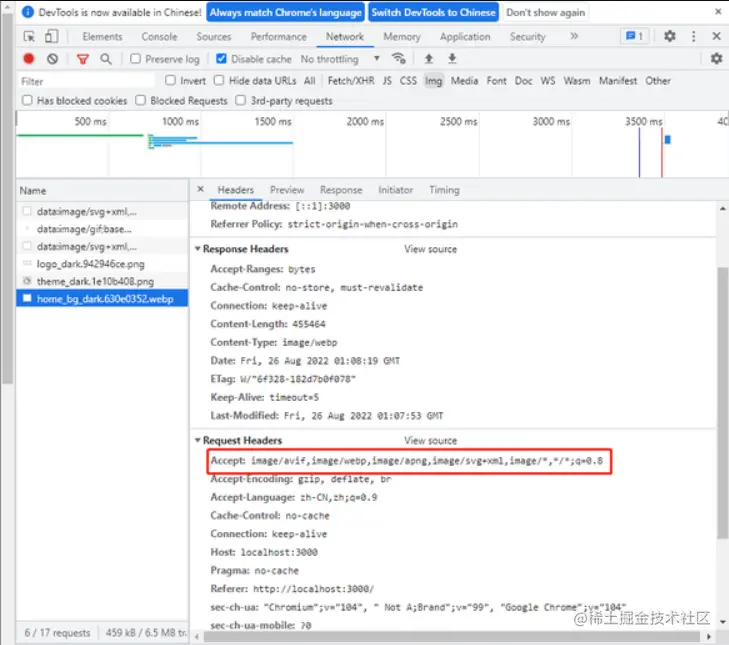Select logo_dark.942946ce.png request
This screenshot has width=729, height=645.
click(x=102, y=264)
